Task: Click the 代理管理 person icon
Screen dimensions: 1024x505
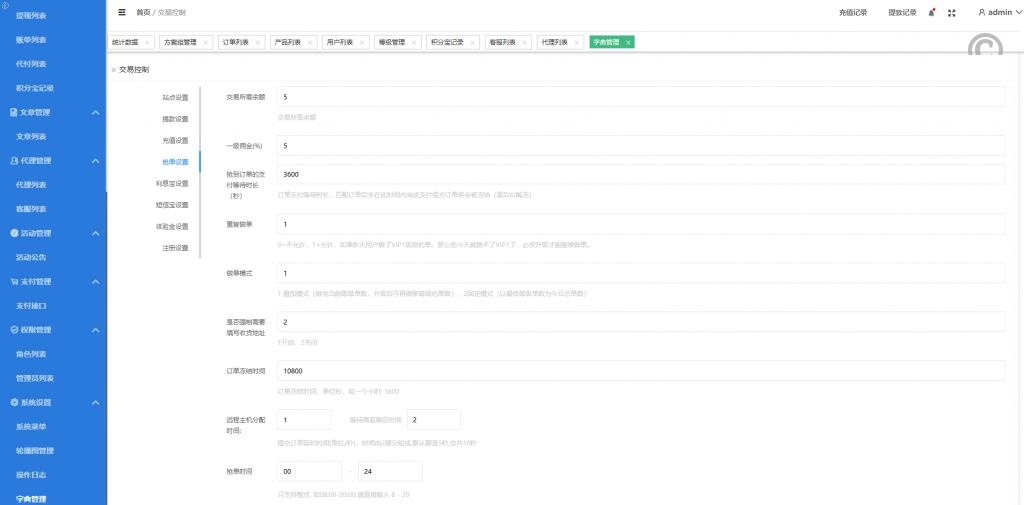Action: pyautogui.click(x=14, y=161)
